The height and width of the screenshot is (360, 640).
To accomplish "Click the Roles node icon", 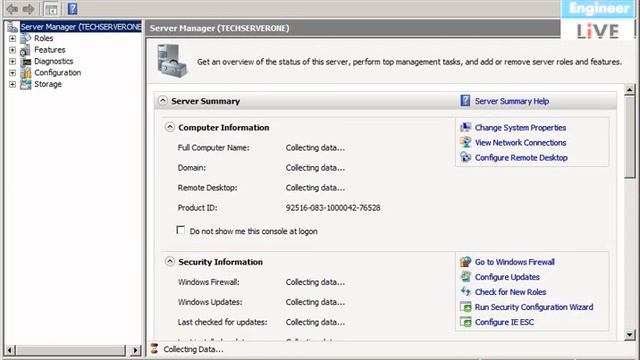I will (26, 38).
